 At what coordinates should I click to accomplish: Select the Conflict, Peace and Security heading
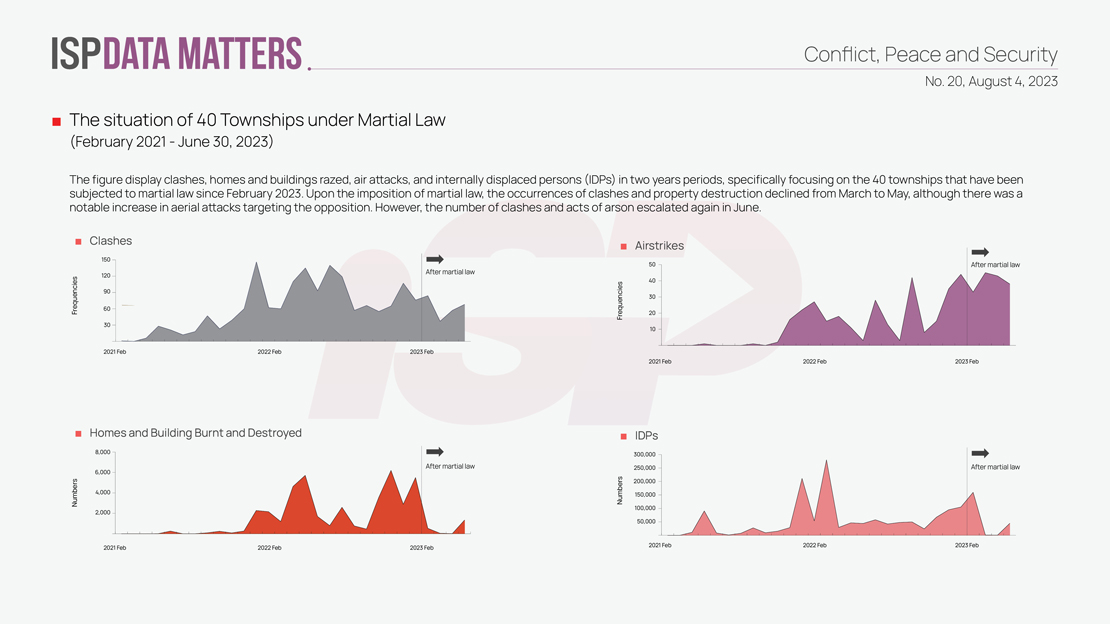pyautogui.click(x=930, y=55)
